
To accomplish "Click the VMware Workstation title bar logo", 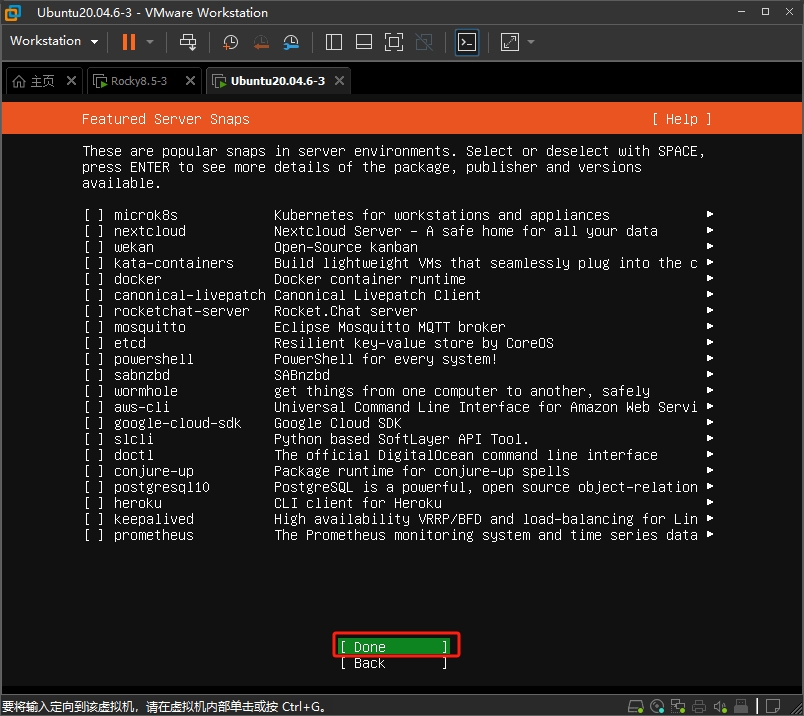I will [x=13, y=13].
